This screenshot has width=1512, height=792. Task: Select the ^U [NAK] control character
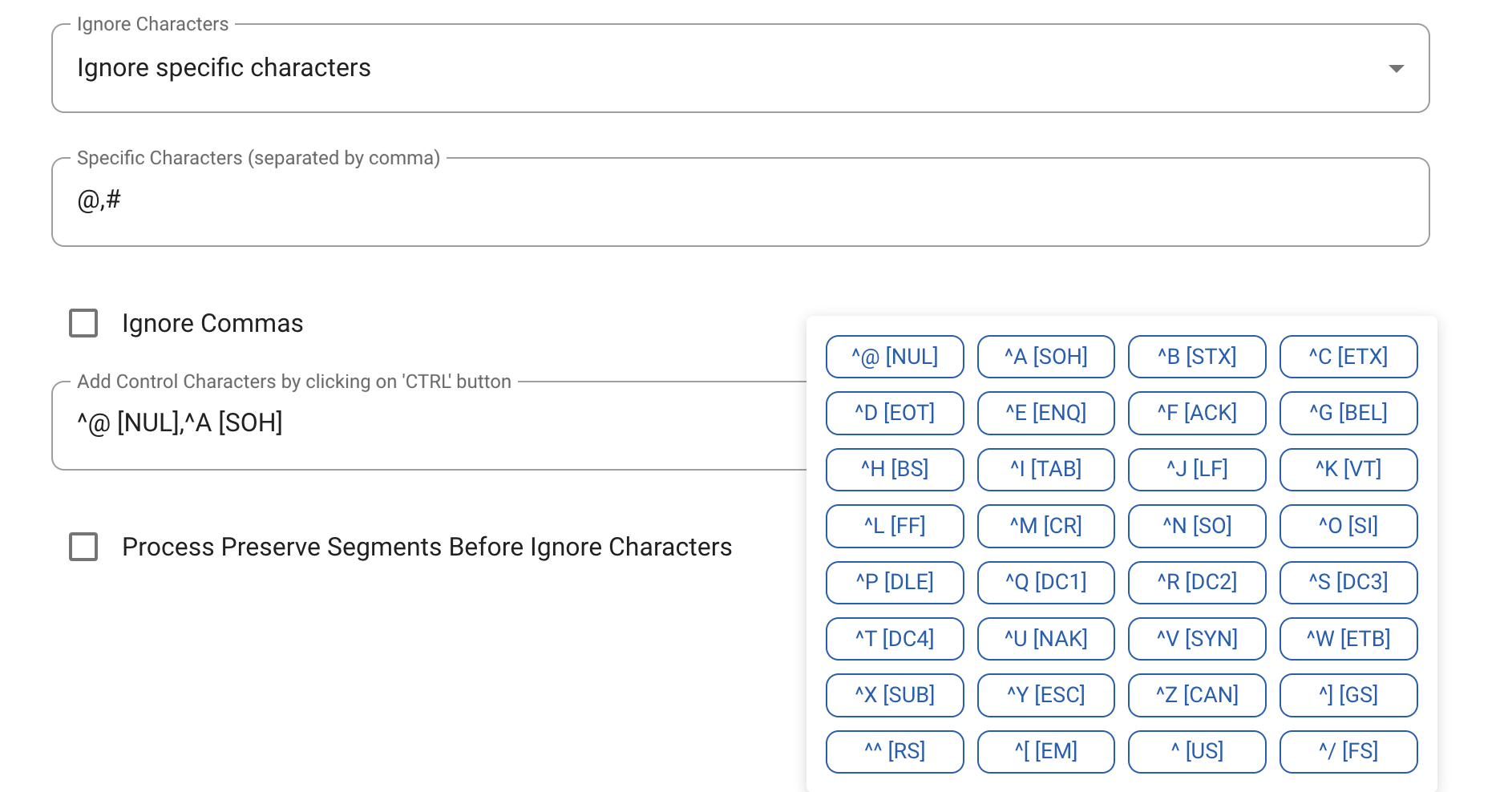point(1045,638)
